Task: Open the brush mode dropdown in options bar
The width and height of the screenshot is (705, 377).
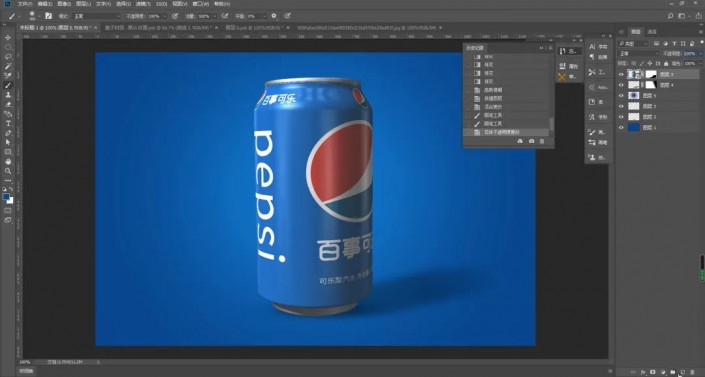Action: 97,16
